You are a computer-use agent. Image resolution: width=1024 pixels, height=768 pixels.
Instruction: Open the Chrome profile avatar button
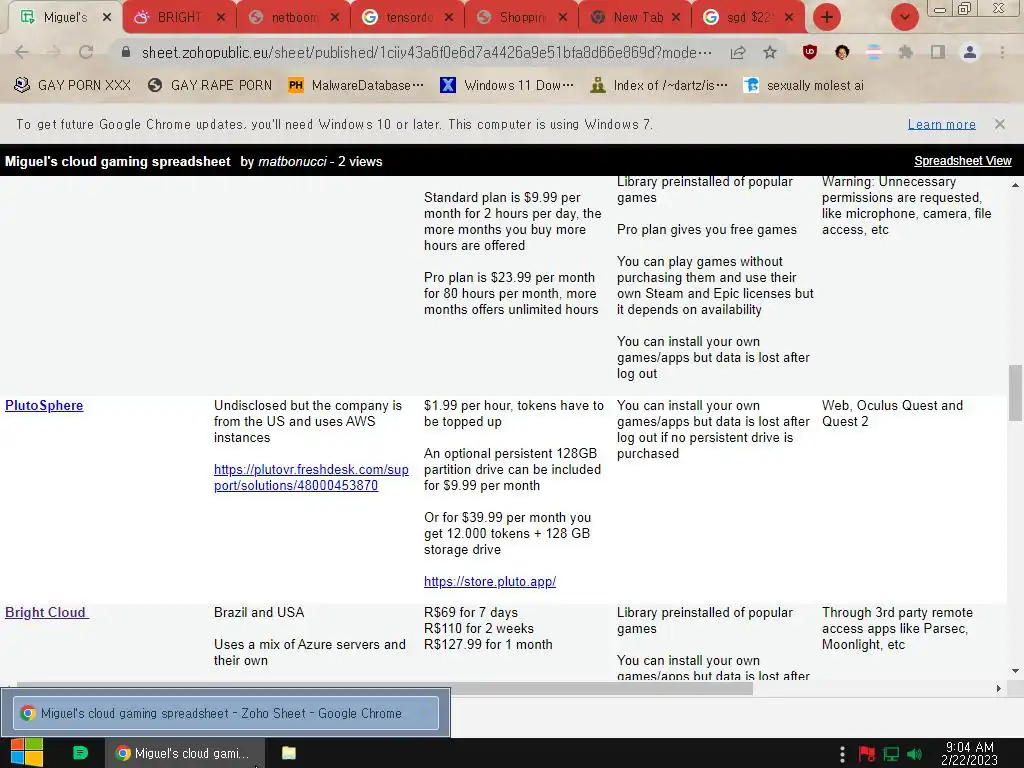click(x=970, y=52)
